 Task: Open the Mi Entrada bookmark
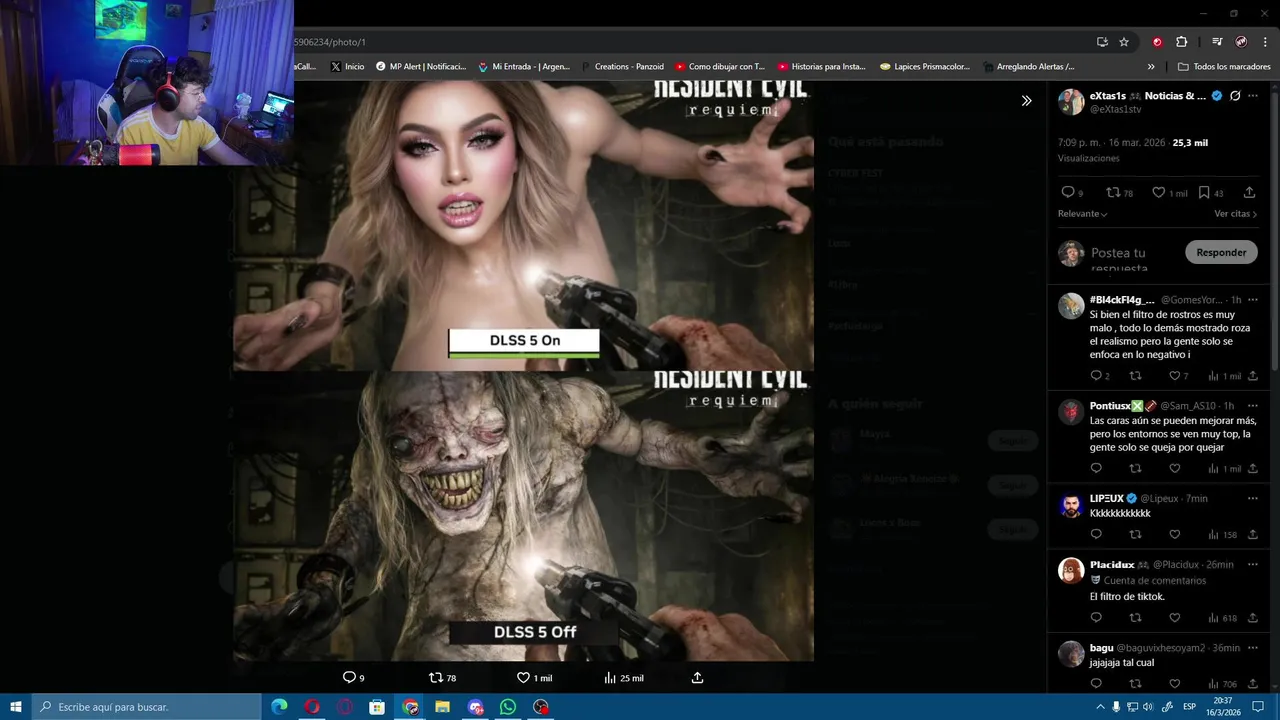click(x=524, y=67)
